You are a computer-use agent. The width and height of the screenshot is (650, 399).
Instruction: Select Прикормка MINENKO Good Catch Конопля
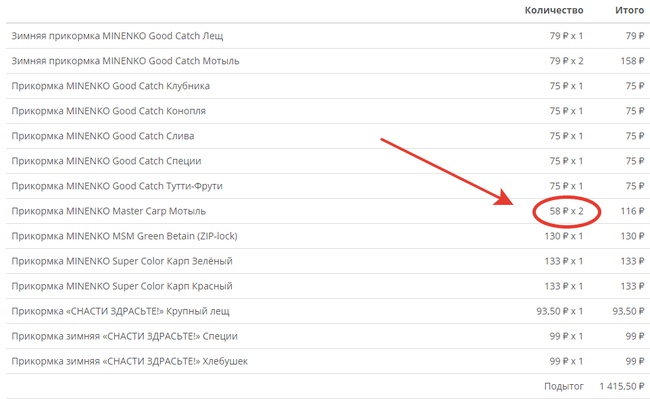[x=109, y=111]
